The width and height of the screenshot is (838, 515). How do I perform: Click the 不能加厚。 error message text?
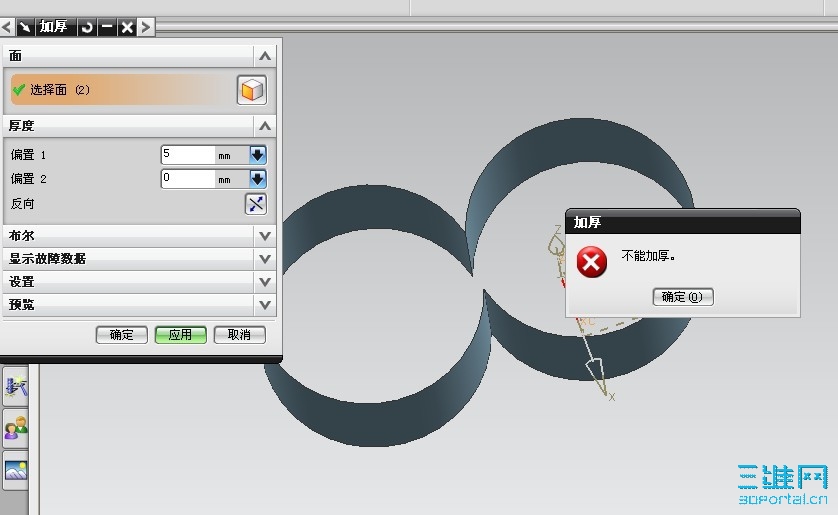coord(648,256)
